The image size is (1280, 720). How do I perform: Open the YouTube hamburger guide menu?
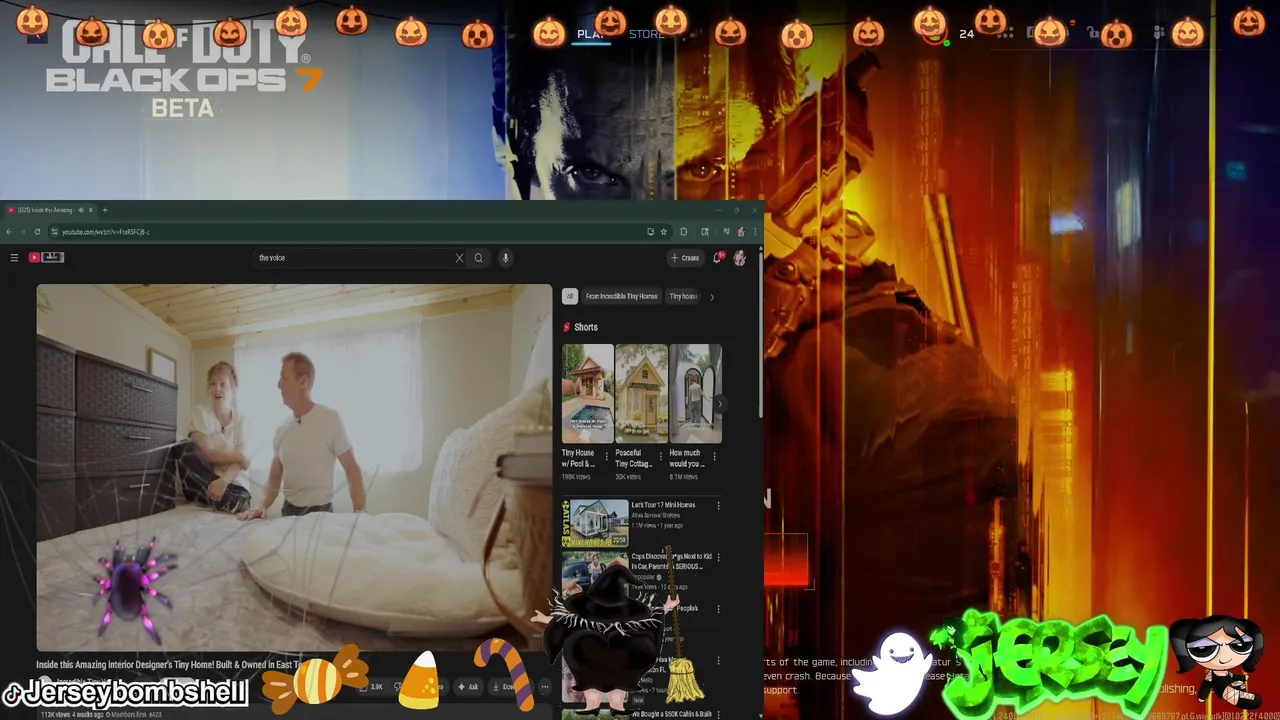click(14, 258)
